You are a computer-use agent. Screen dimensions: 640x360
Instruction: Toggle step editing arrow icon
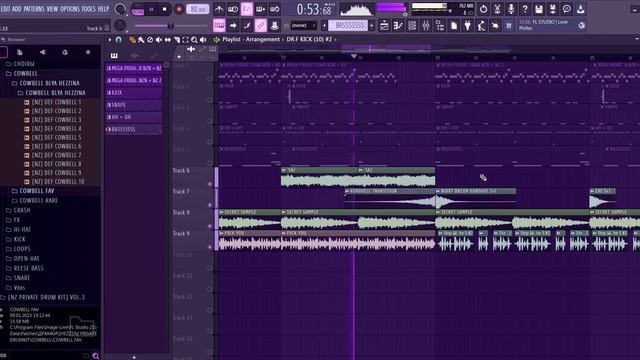tap(233, 26)
